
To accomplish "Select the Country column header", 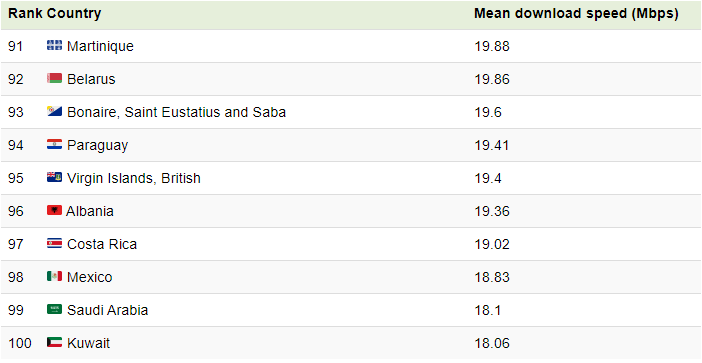I will pos(74,13).
